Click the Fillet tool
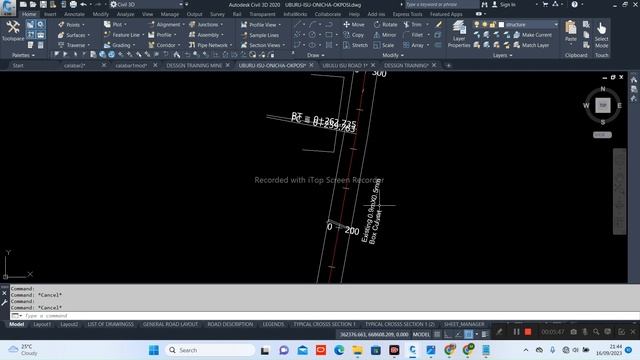 [413, 35]
